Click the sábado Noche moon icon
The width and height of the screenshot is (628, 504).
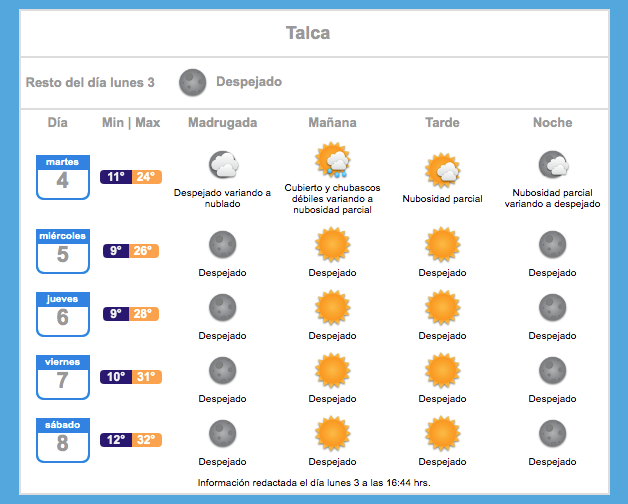[553, 433]
